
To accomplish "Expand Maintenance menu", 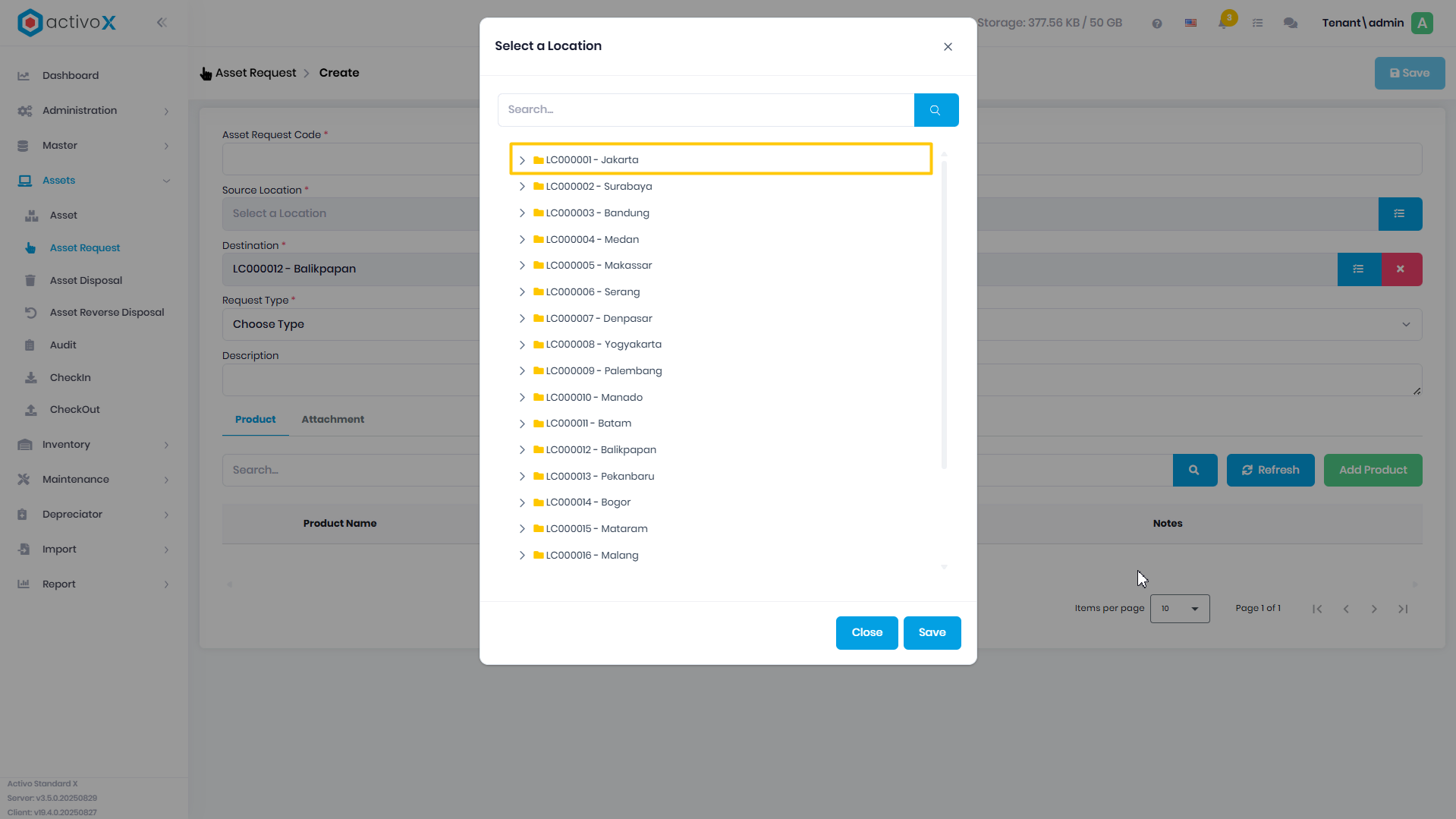I will pos(94,480).
